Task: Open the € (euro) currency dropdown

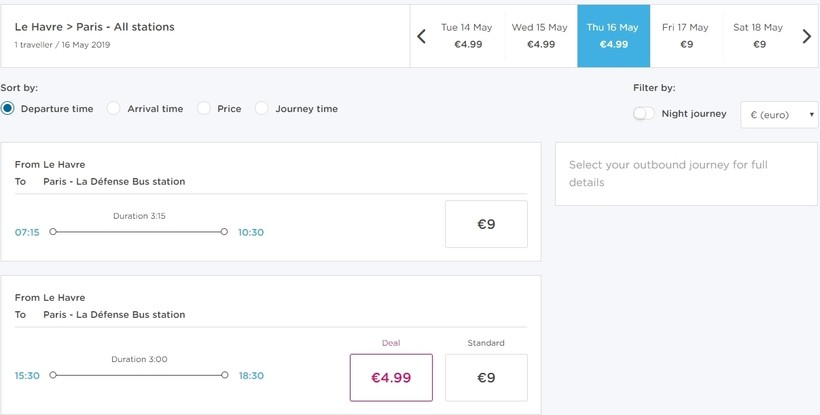Action: click(779, 115)
